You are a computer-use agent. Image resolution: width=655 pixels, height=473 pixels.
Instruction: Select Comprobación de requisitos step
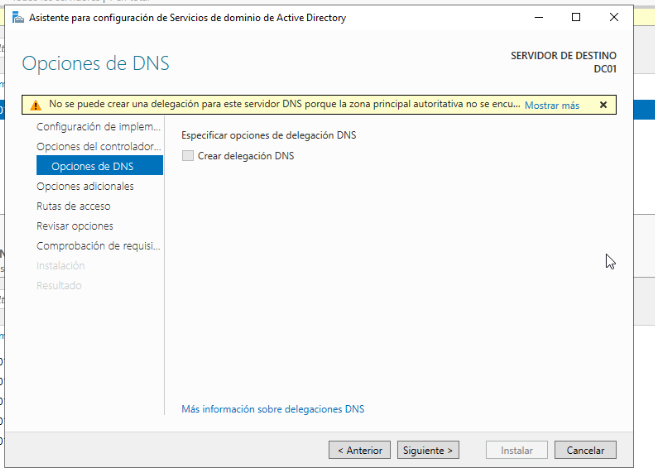coord(98,246)
